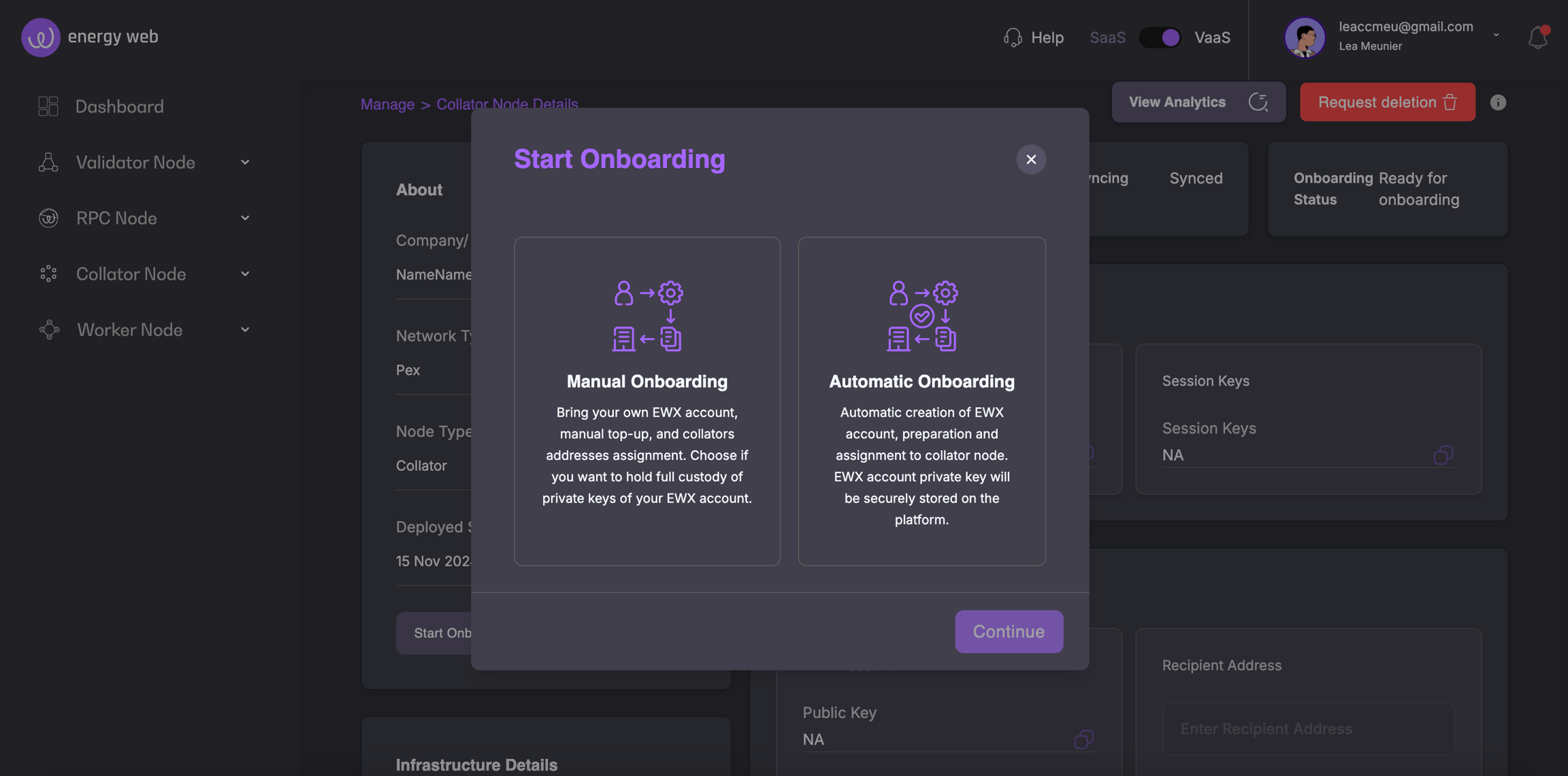Click the user profile avatar

(x=1304, y=37)
